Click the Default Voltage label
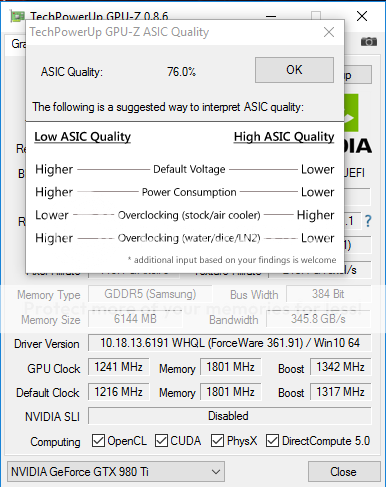The image size is (386, 487). coord(189,169)
